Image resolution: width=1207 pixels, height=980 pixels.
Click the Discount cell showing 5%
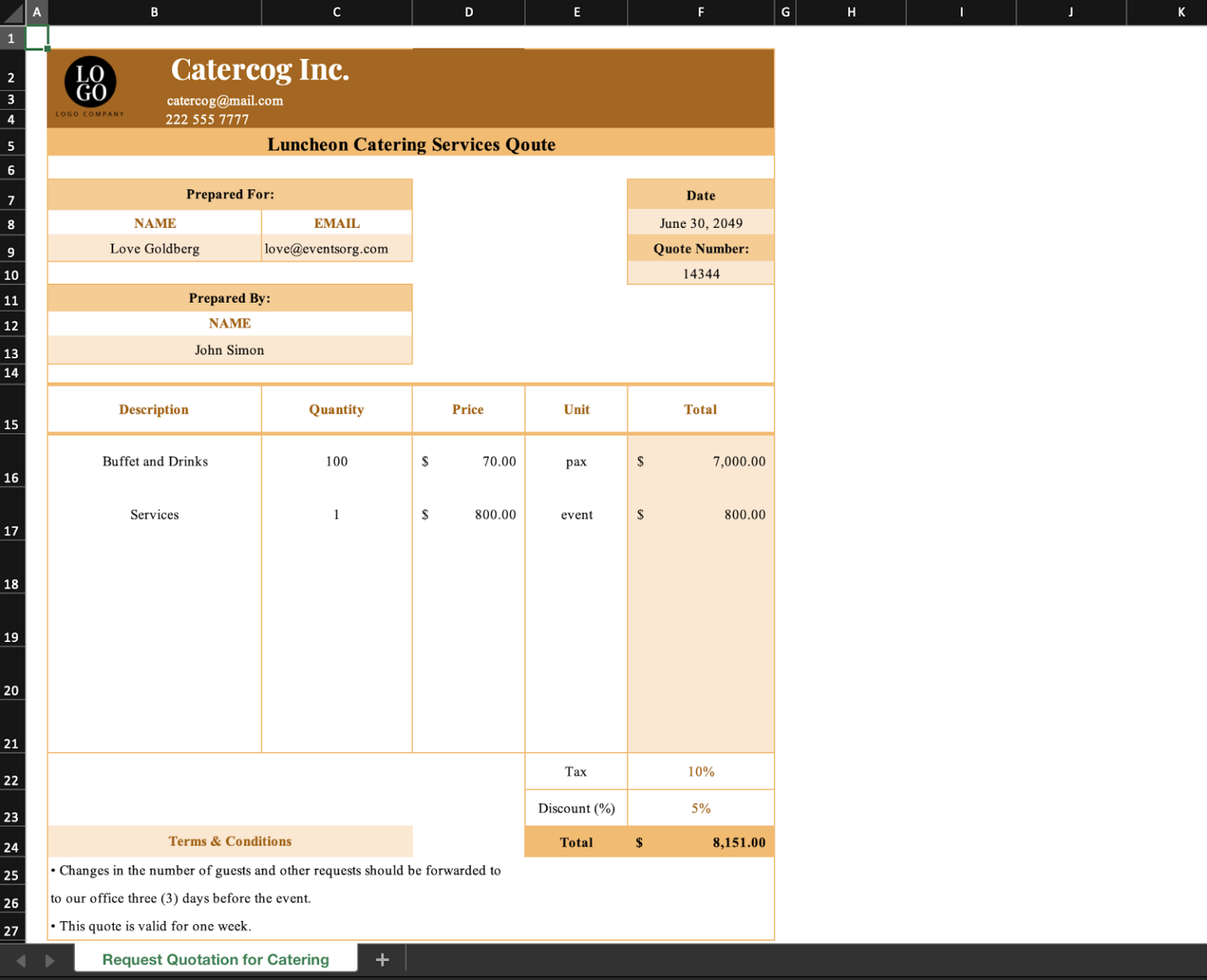pos(699,808)
